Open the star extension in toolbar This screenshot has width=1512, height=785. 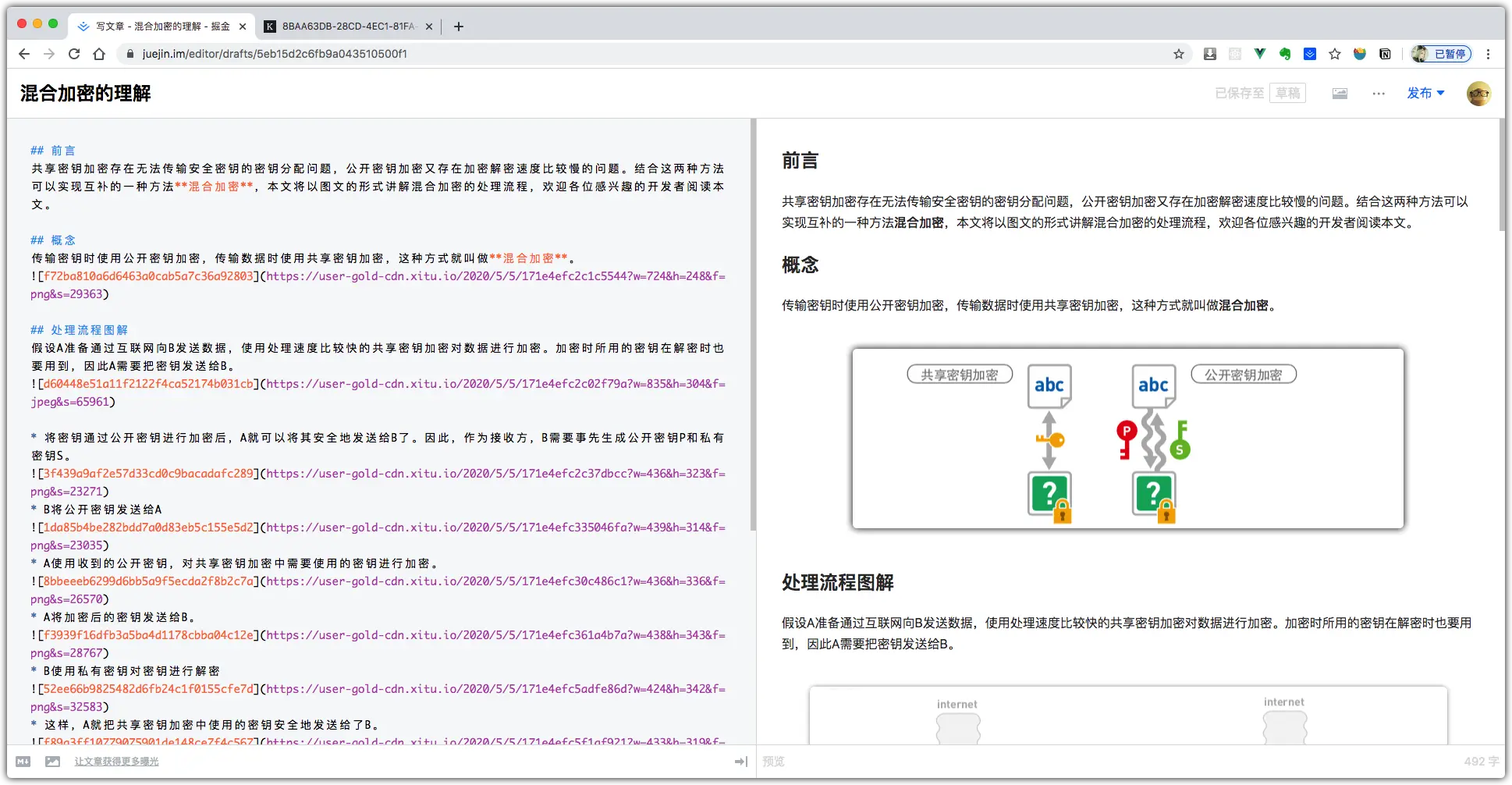click(x=1335, y=54)
